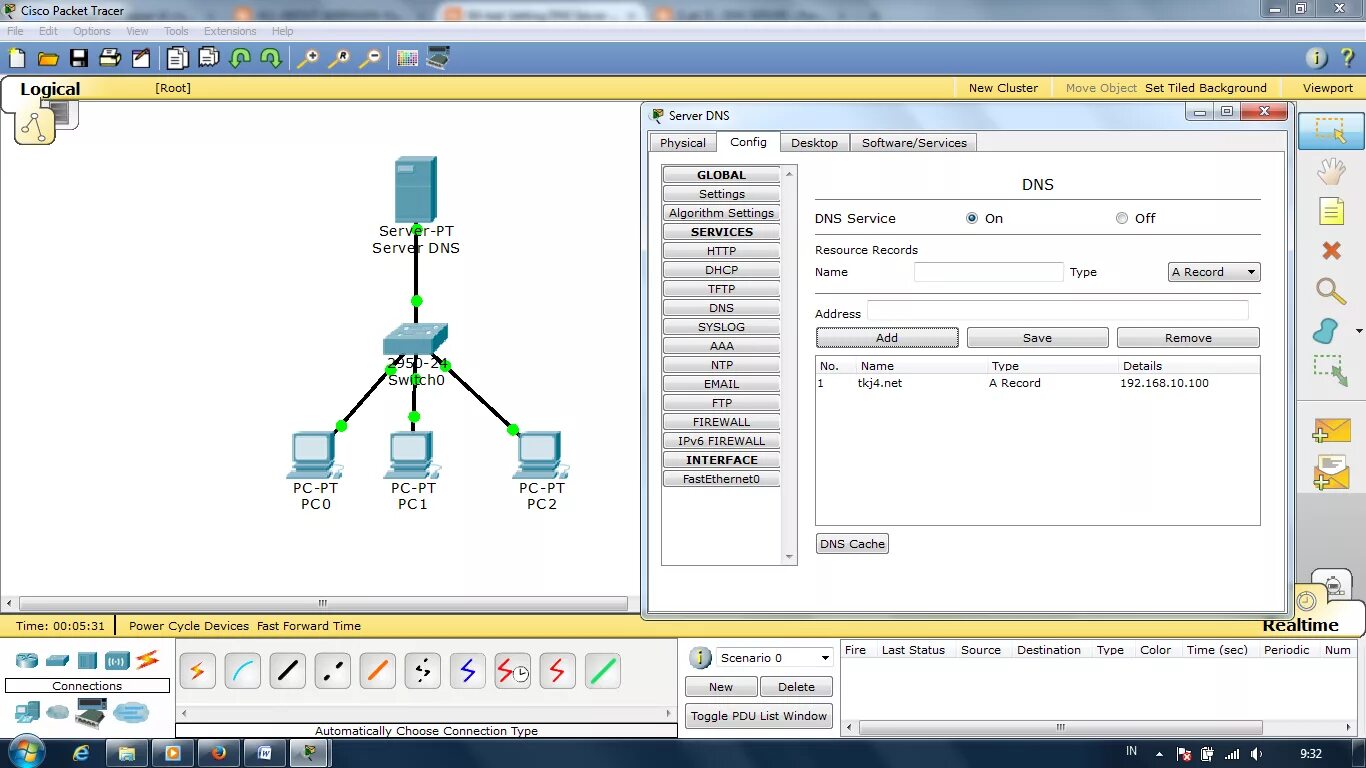Image resolution: width=1366 pixels, height=768 pixels.
Task: Turn DNS Service Off
Action: coord(1122,218)
